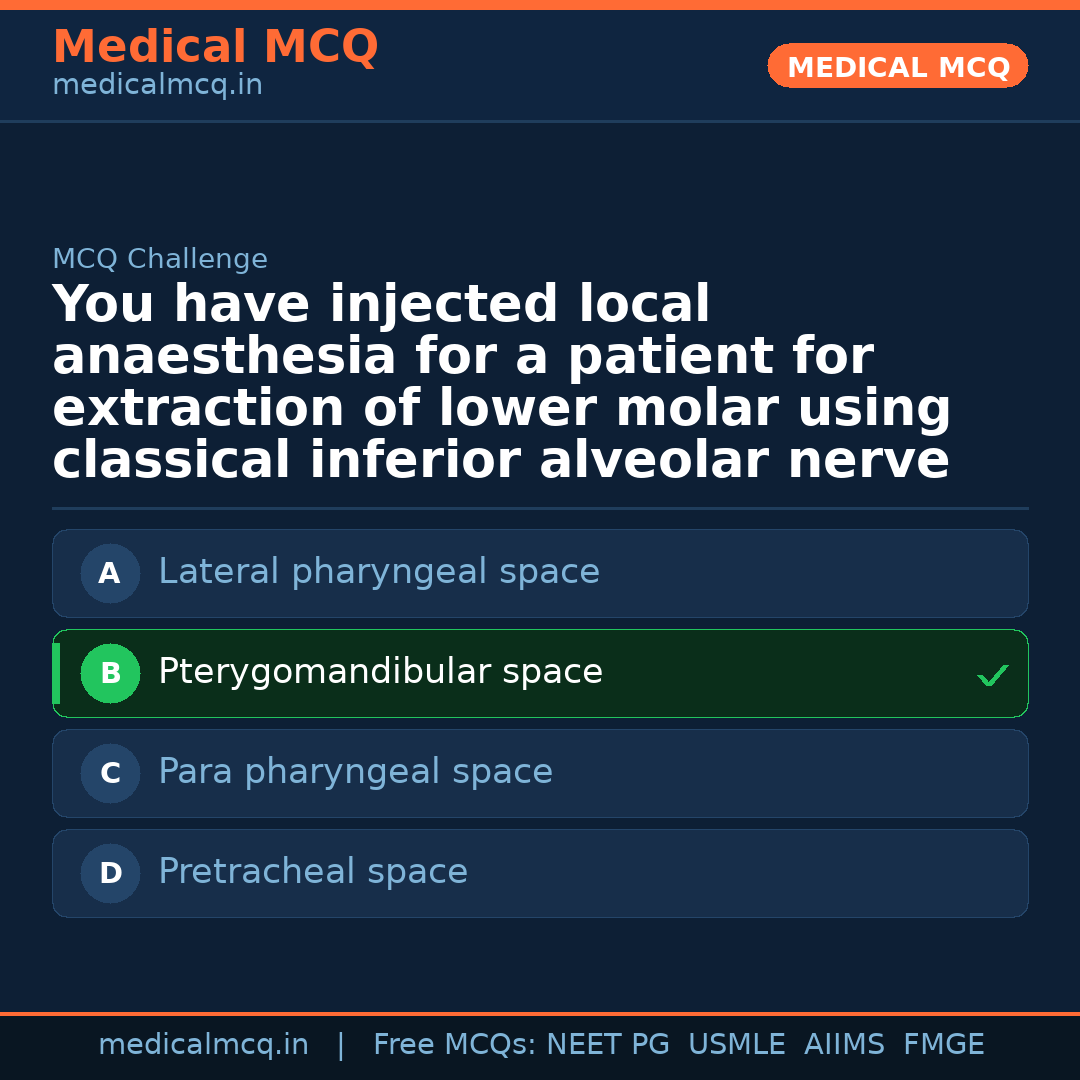The width and height of the screenshot is (1080, 1080).
Task: Click "FMGE" in the footer
Action: pos(943,1045)
